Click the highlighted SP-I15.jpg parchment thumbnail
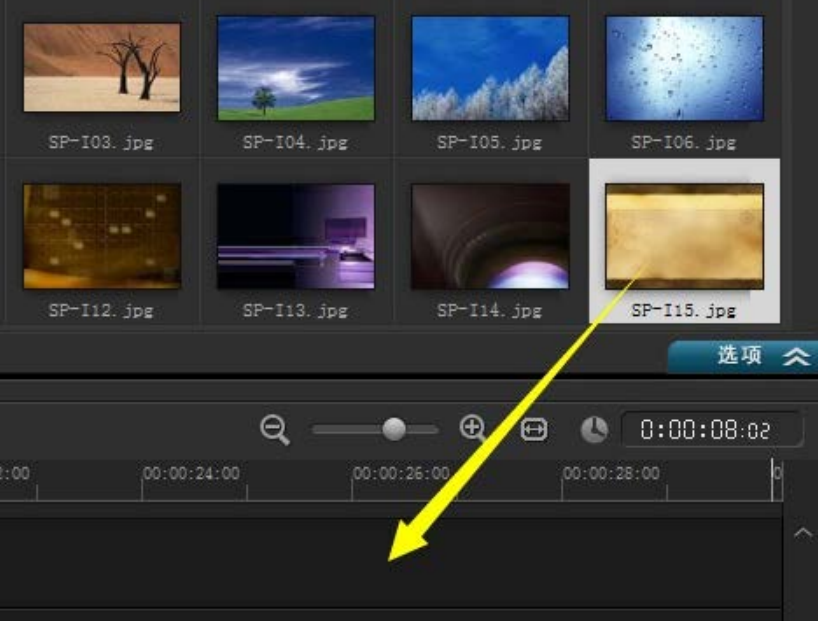The width and height of the screenshot is (818, 621). [684, 236]
